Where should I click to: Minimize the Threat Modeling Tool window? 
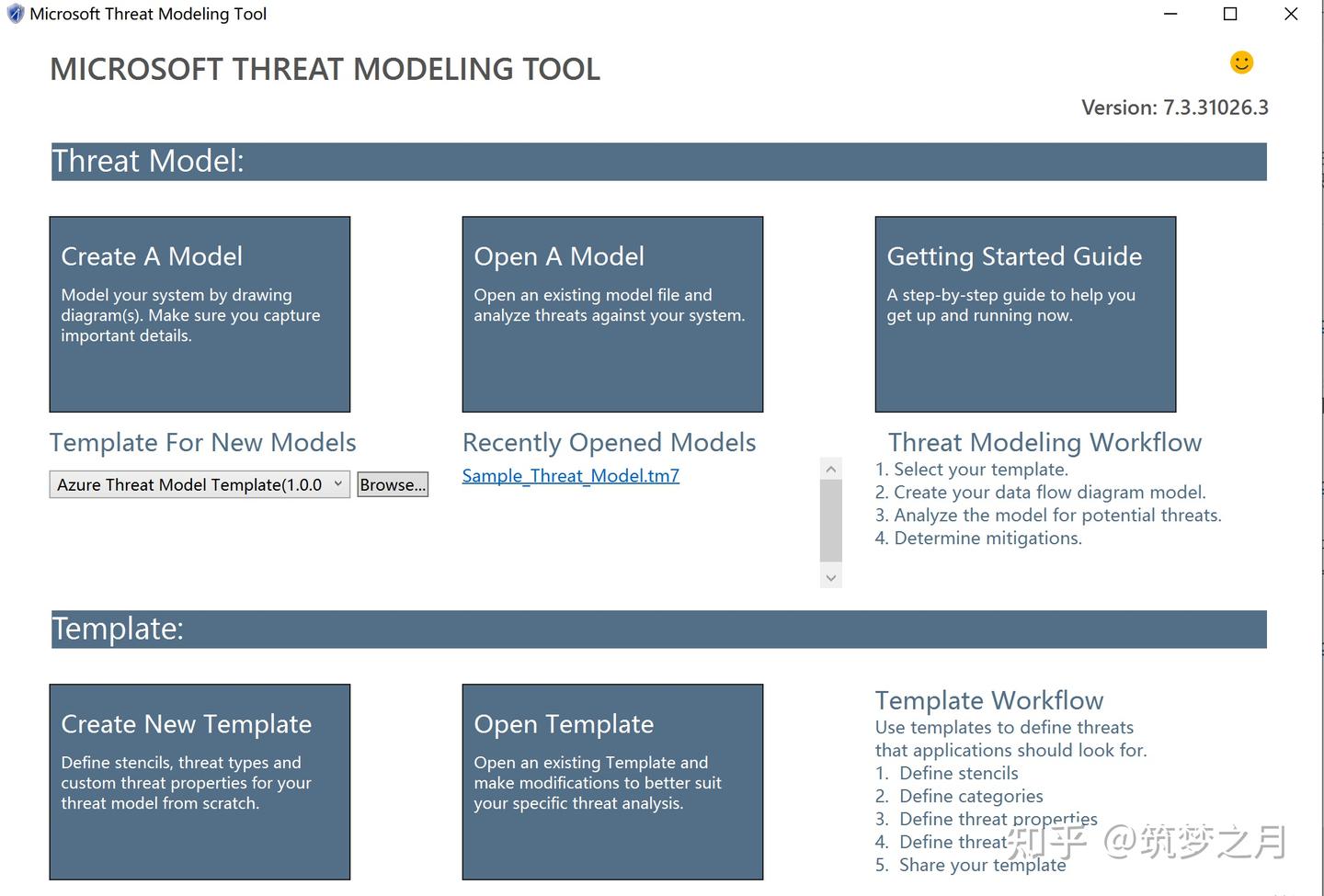click(x=1170, y=14)
